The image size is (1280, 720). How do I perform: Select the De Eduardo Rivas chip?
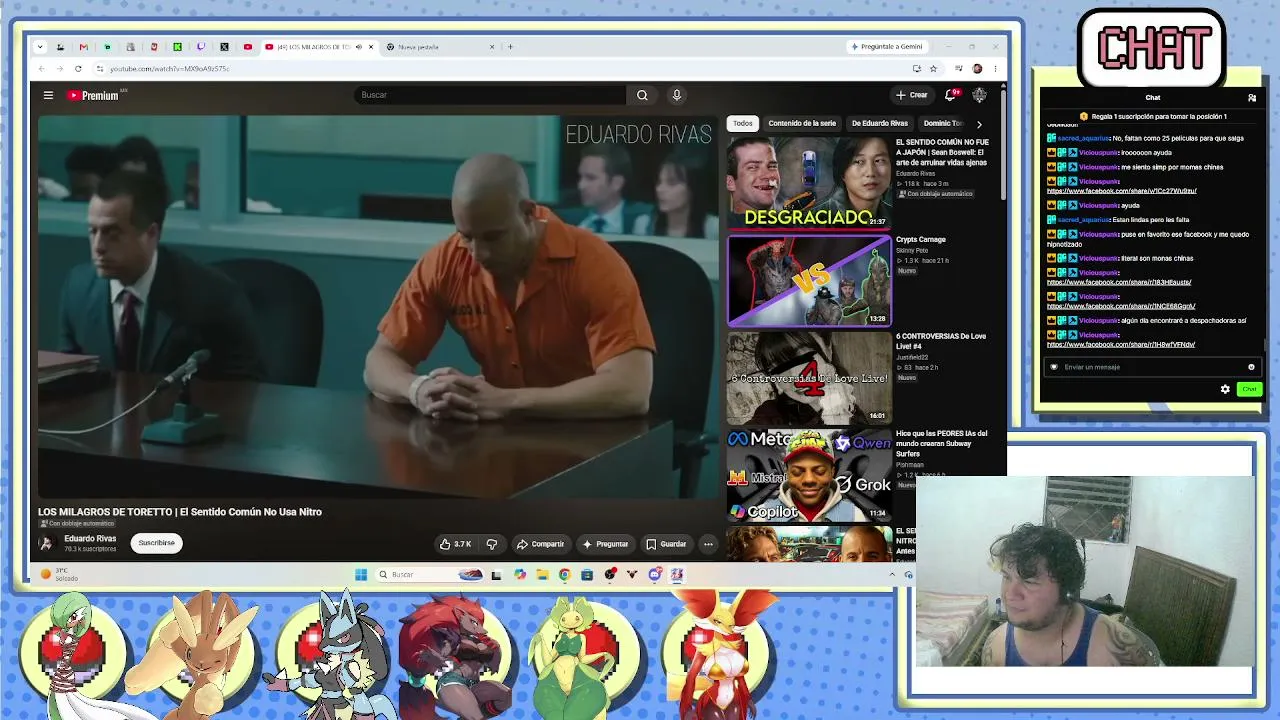point(880,123)
